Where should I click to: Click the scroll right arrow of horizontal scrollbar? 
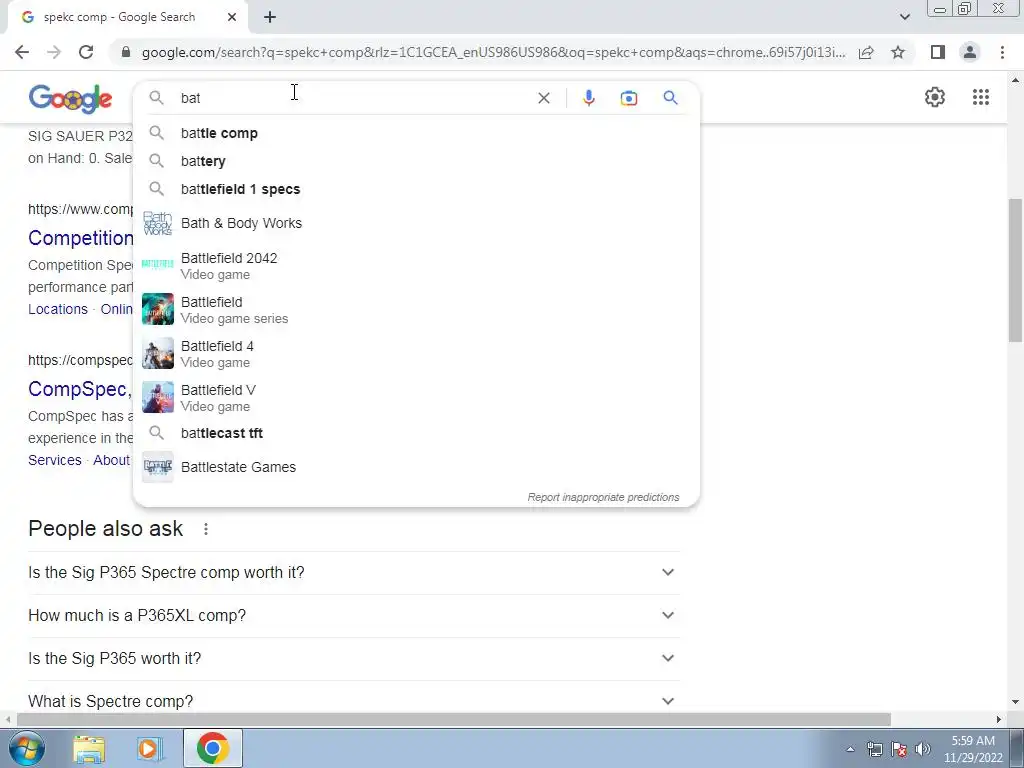[999, 719]
